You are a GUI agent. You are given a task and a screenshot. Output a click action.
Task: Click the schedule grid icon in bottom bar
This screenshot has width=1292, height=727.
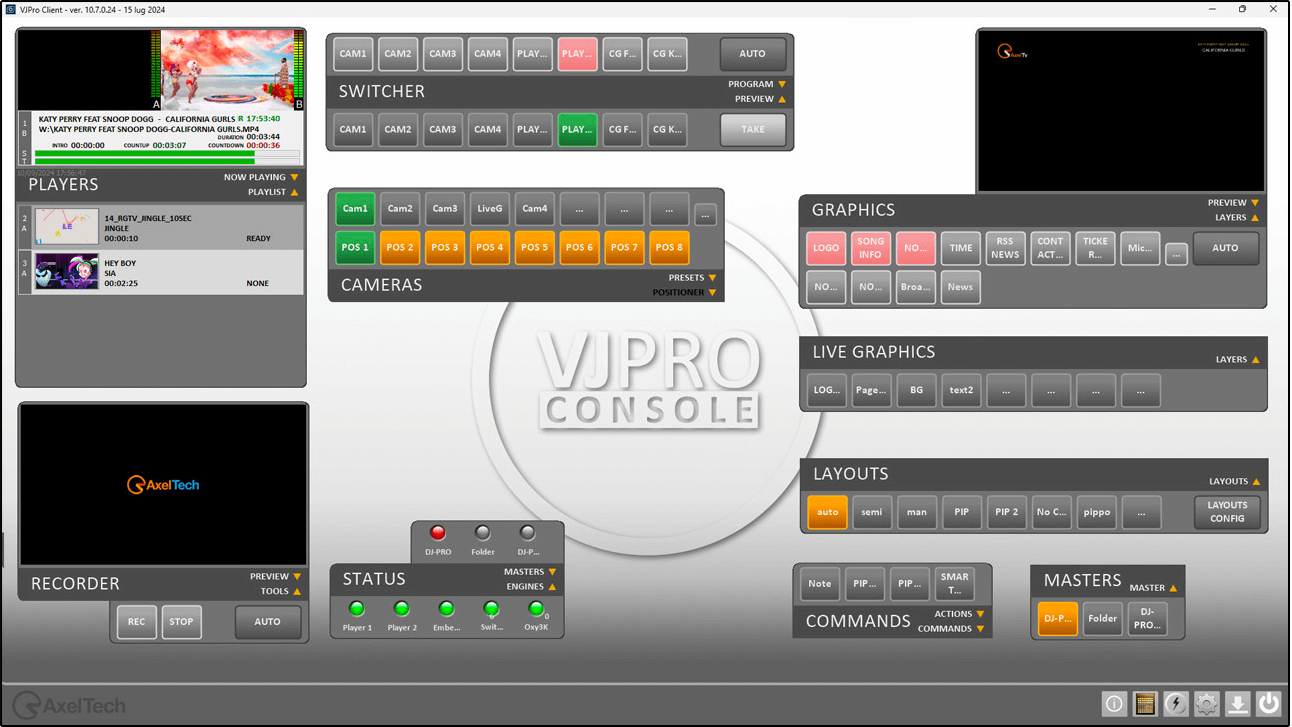tap(1145, 704)
